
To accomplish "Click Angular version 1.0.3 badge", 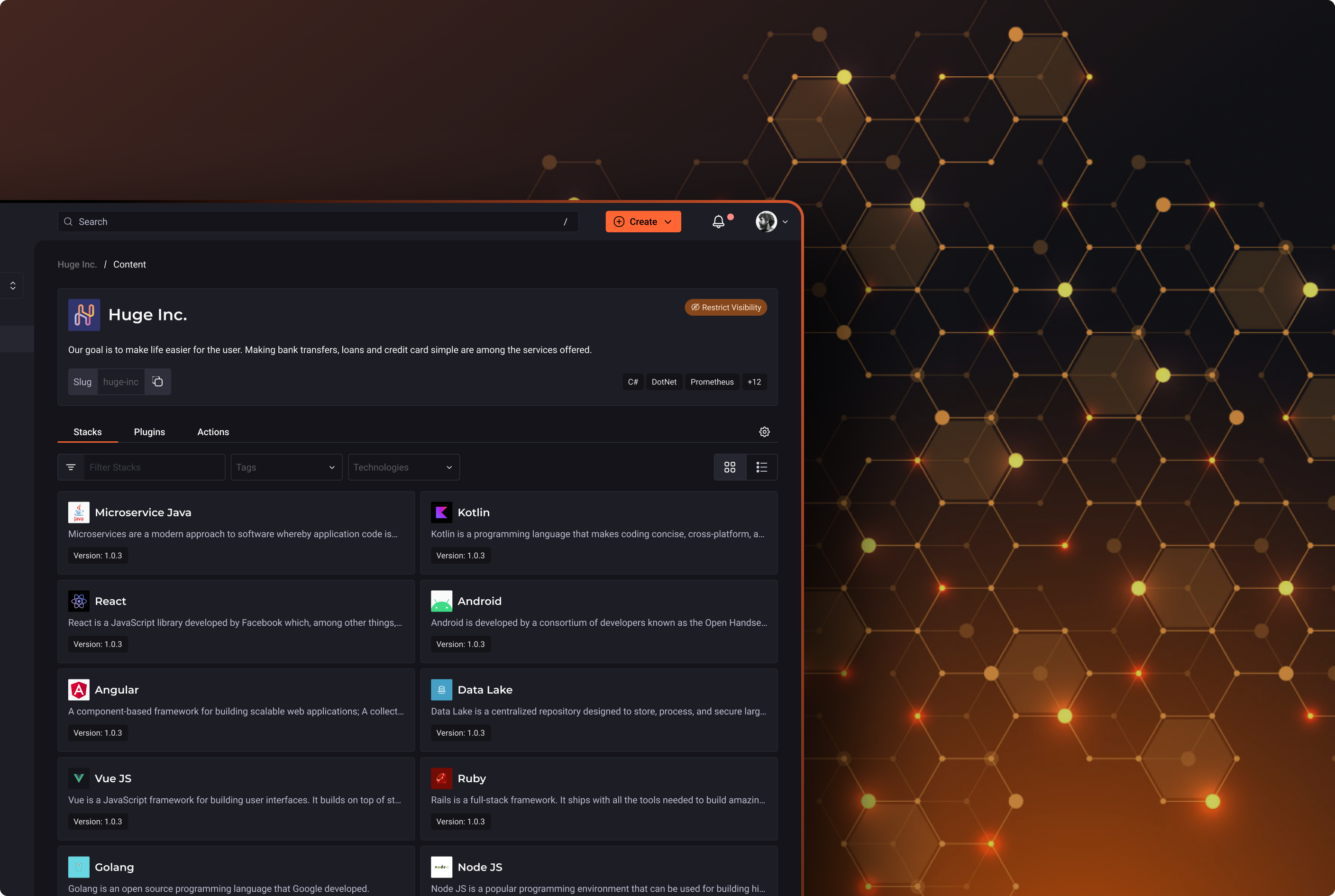I will pyautogui.click(x=98, y=732).
